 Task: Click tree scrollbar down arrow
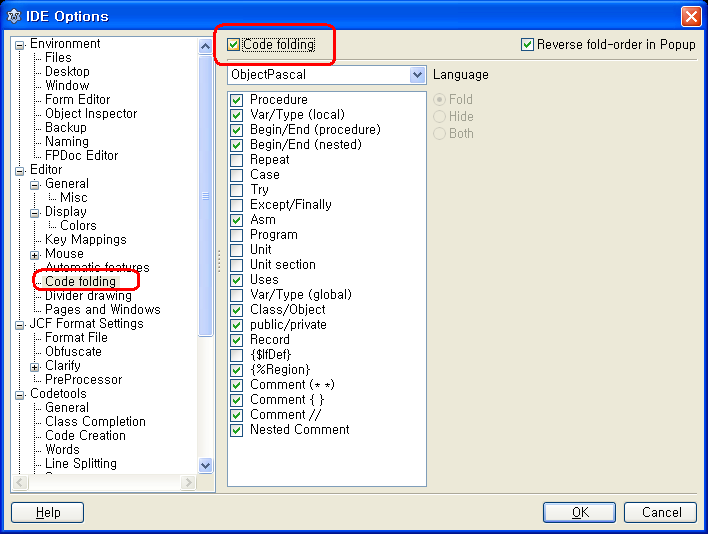pyautogui.click(x=205, y=465)
